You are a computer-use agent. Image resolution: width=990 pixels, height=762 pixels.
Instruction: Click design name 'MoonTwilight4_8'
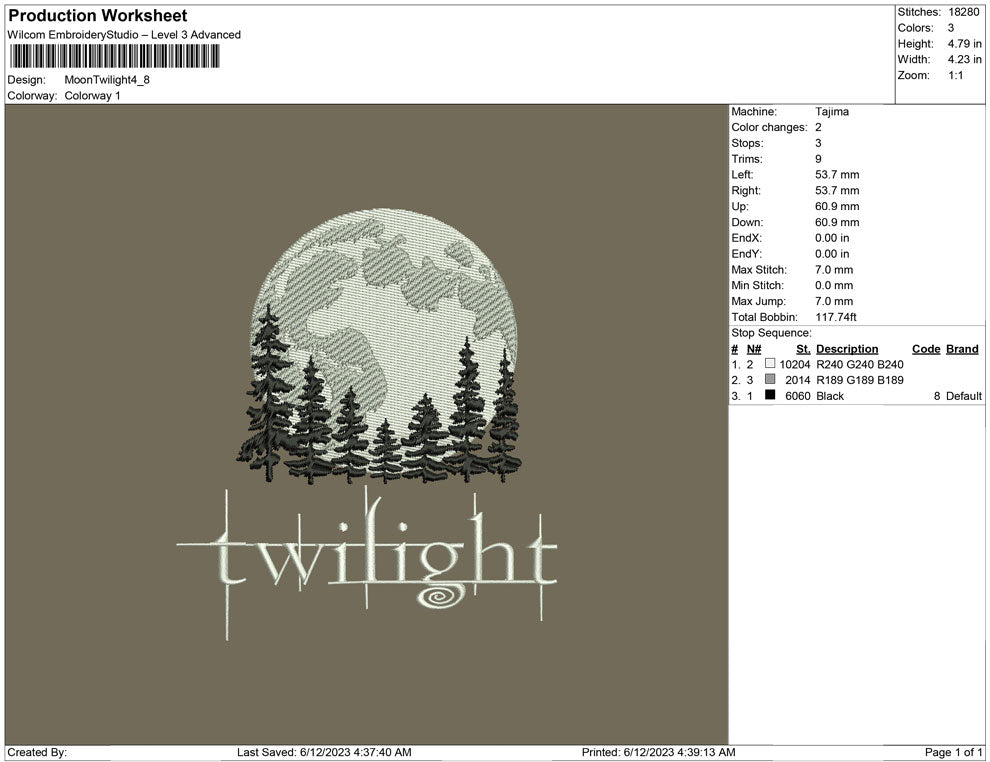click(x=107, y=80)
